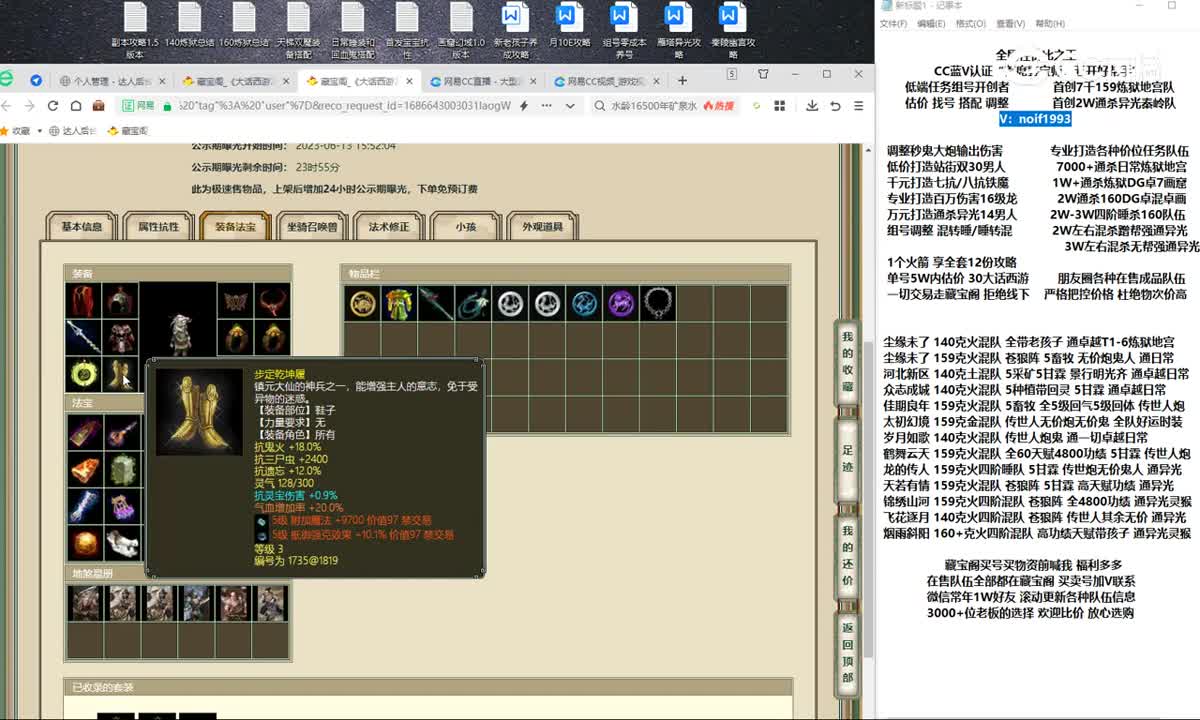Switch to 外观道具 tab
Viewport: 1200px width, 720px height.
(543, 227)
